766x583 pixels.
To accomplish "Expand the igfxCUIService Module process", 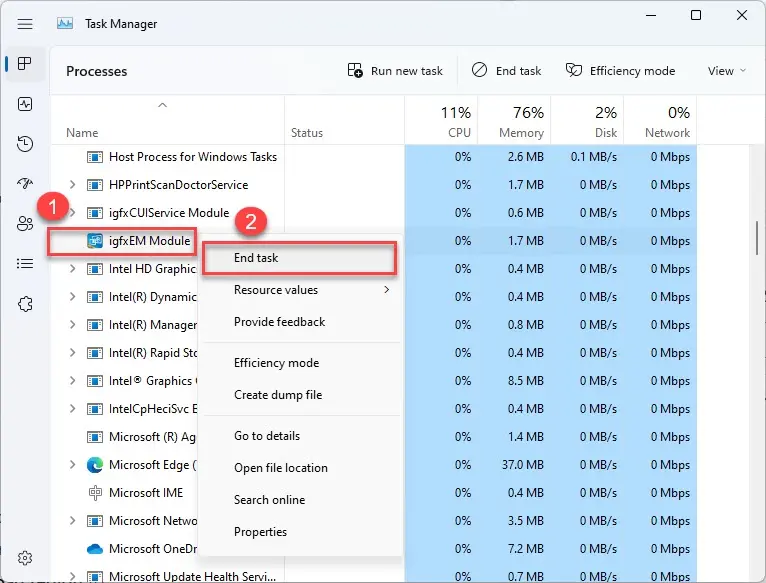I will pos(72,213).
